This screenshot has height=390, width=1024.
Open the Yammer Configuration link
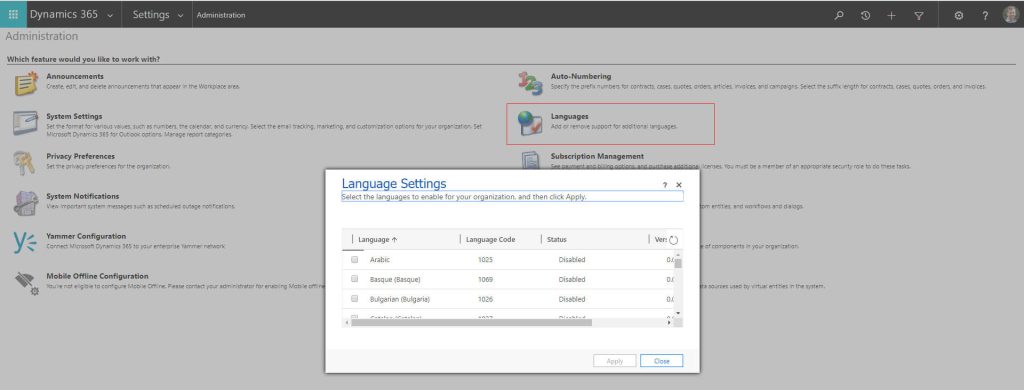click(x=86, y=236)
